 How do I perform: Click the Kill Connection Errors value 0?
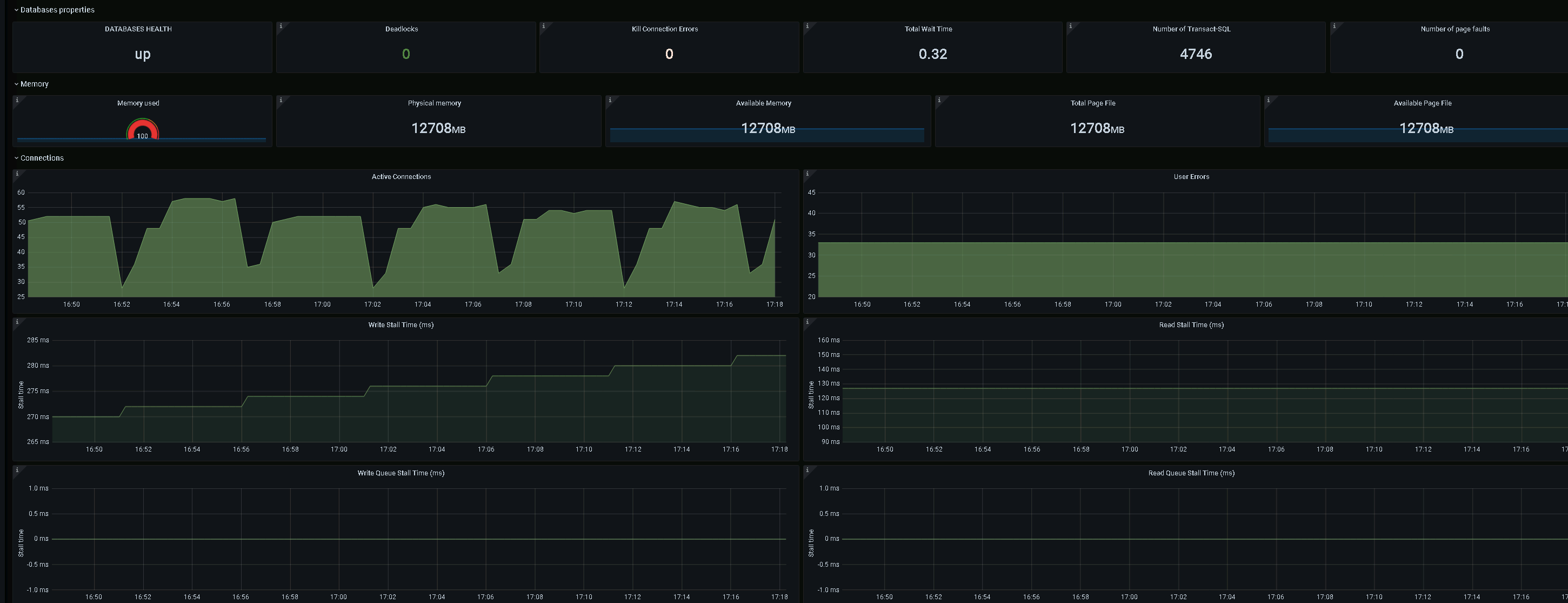point(669,54)
